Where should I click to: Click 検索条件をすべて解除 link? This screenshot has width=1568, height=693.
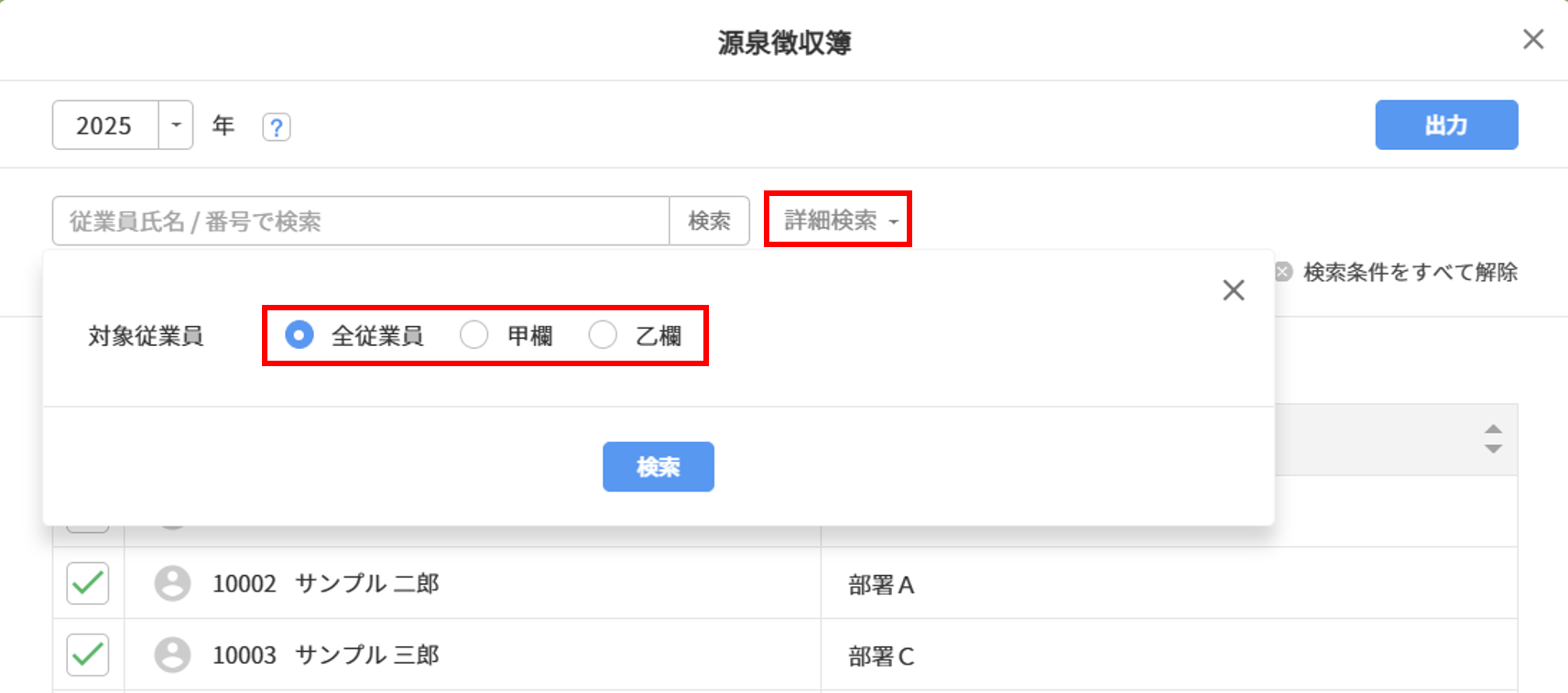pyautogui.click(x=1410, y=272)
